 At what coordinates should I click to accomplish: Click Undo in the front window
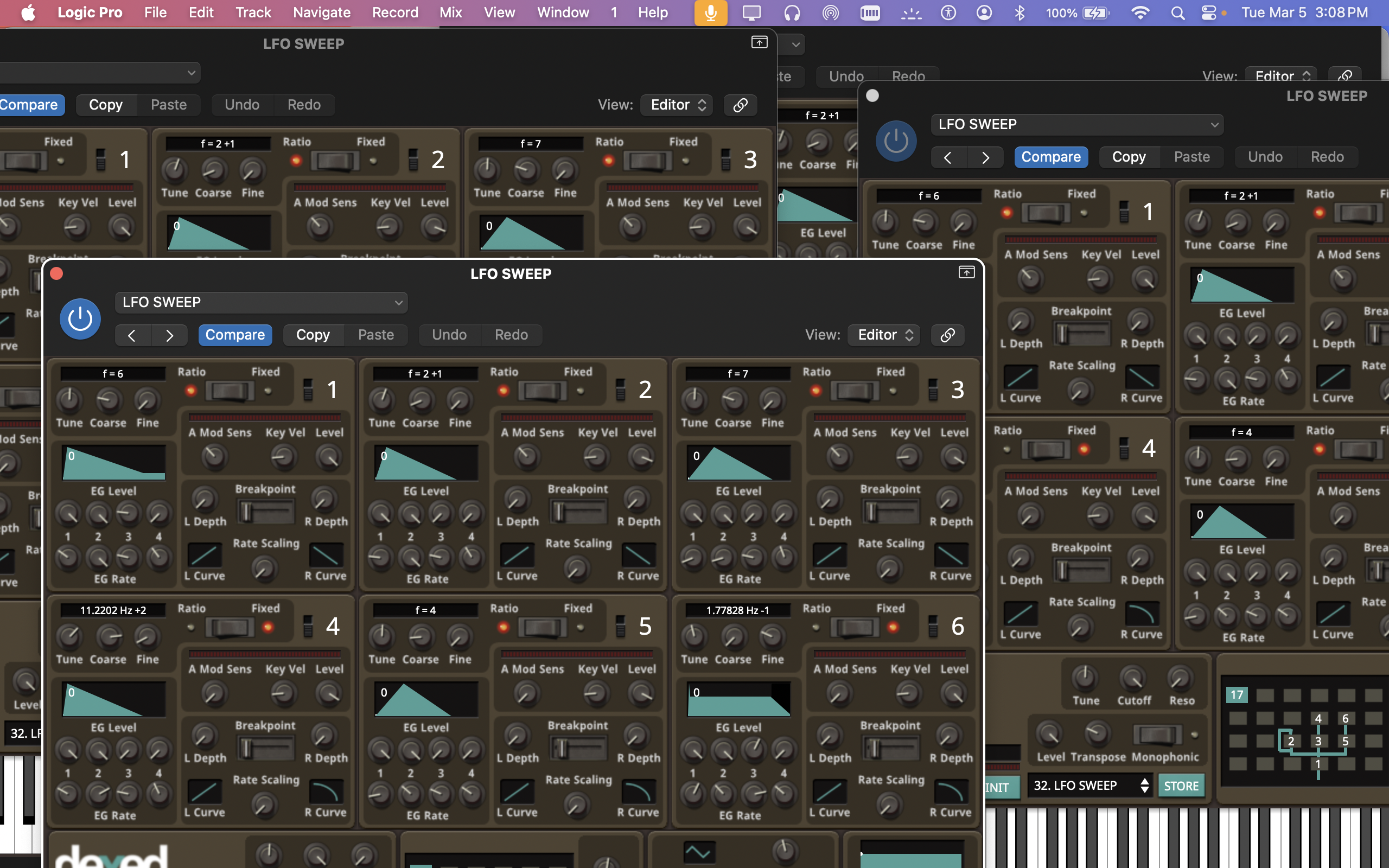(449, 335)
